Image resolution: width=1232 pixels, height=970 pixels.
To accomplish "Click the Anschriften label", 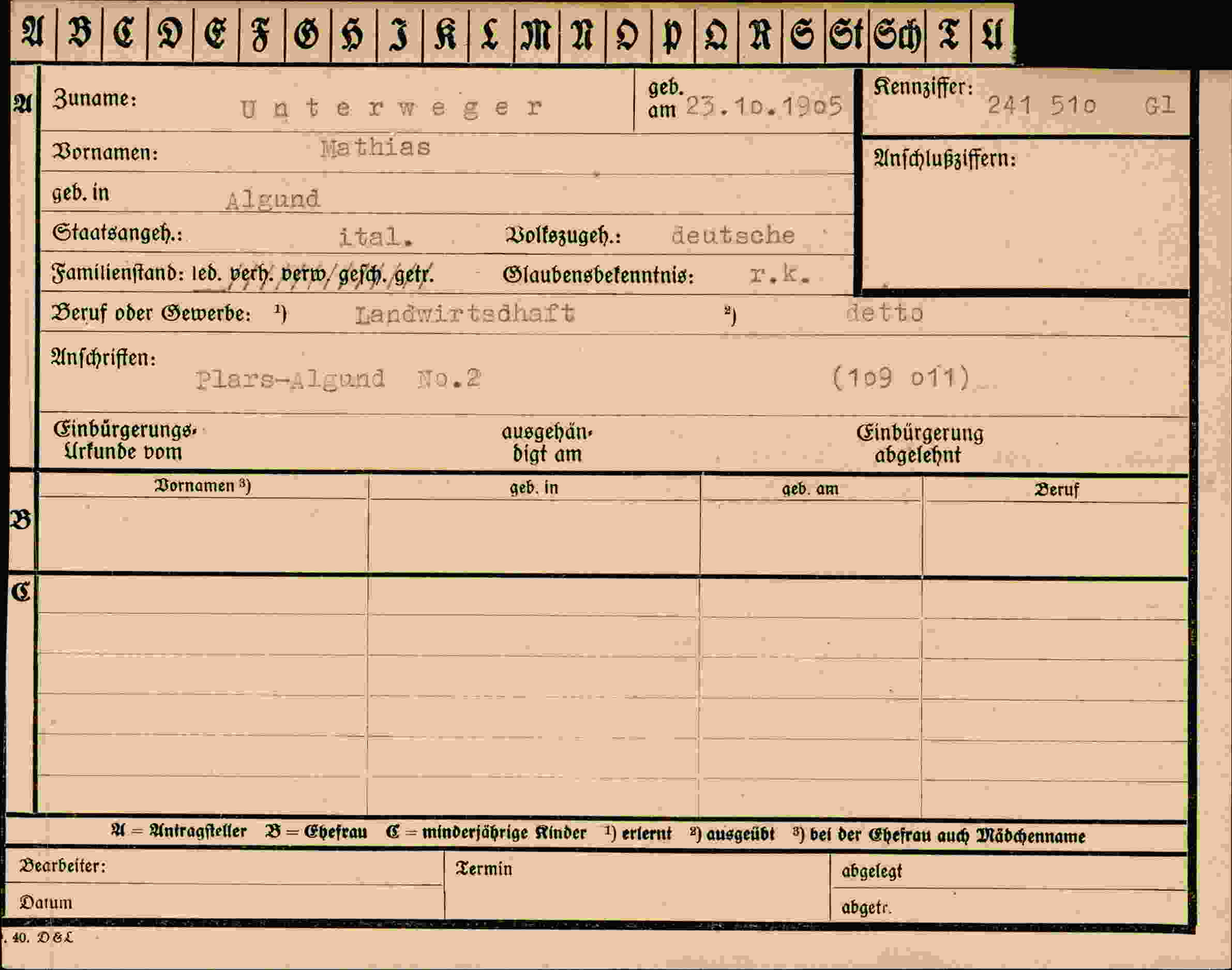I will (x=103, y=358).
